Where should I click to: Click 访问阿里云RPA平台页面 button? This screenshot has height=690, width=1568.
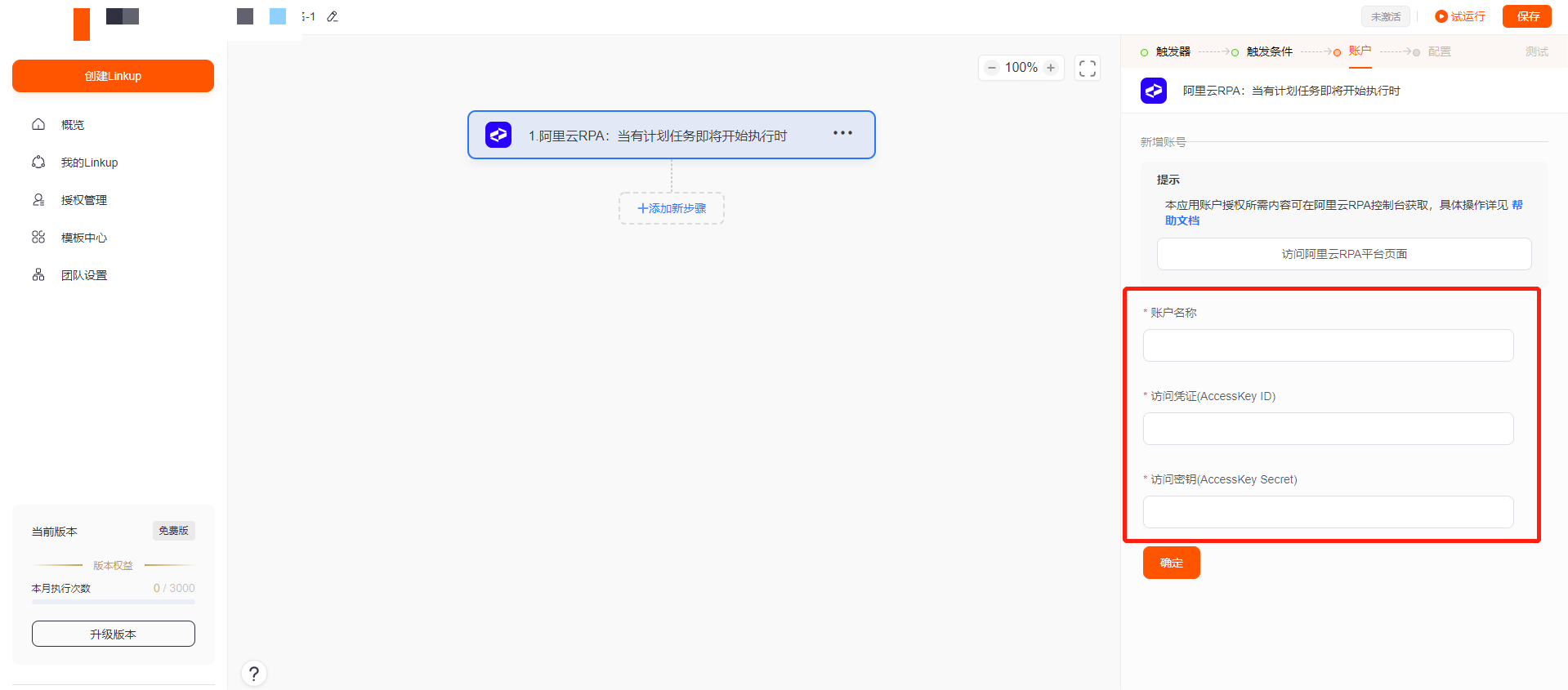(x=1344, y=254)
